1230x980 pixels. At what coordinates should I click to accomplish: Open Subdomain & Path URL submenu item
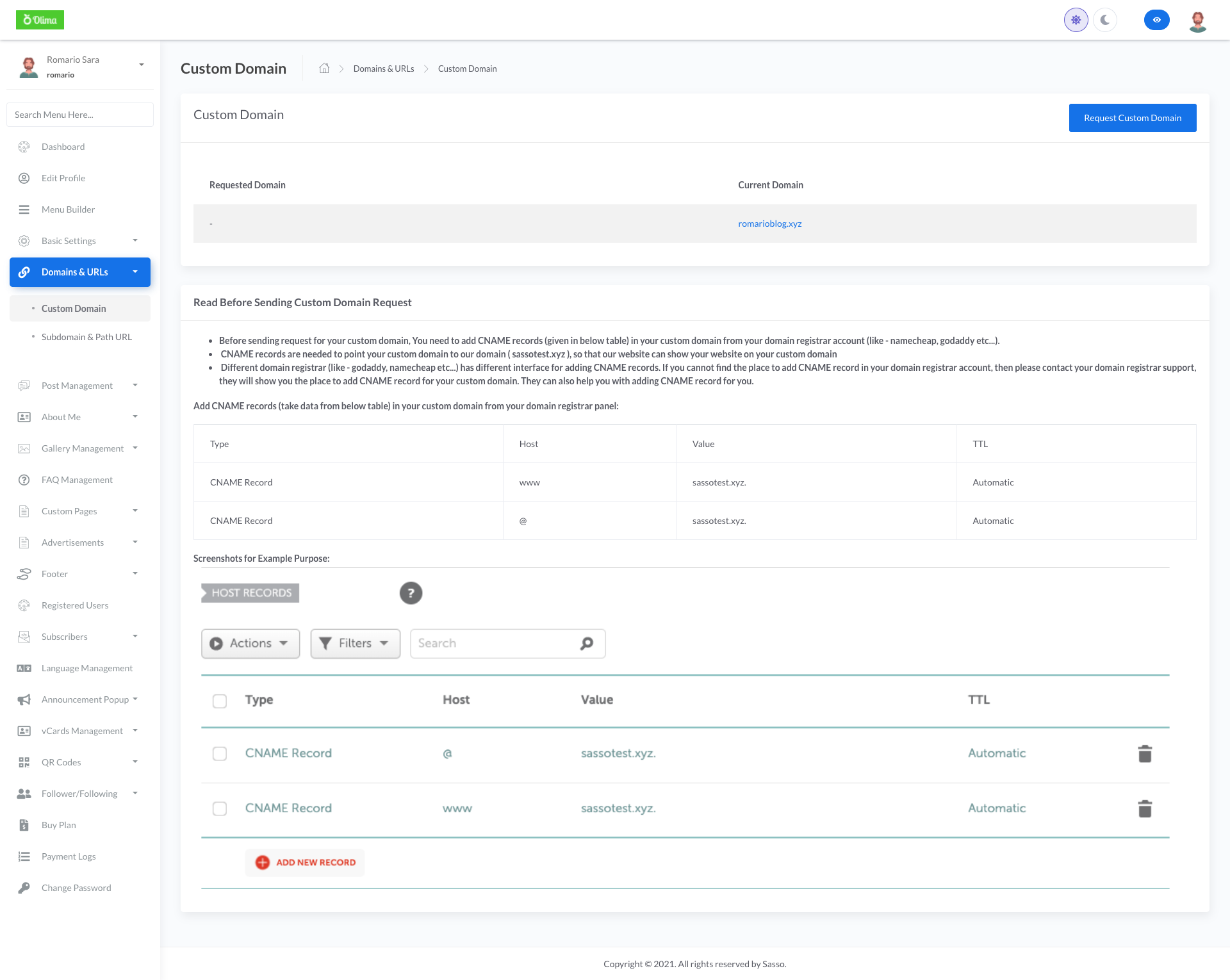[x=86, y=337]
